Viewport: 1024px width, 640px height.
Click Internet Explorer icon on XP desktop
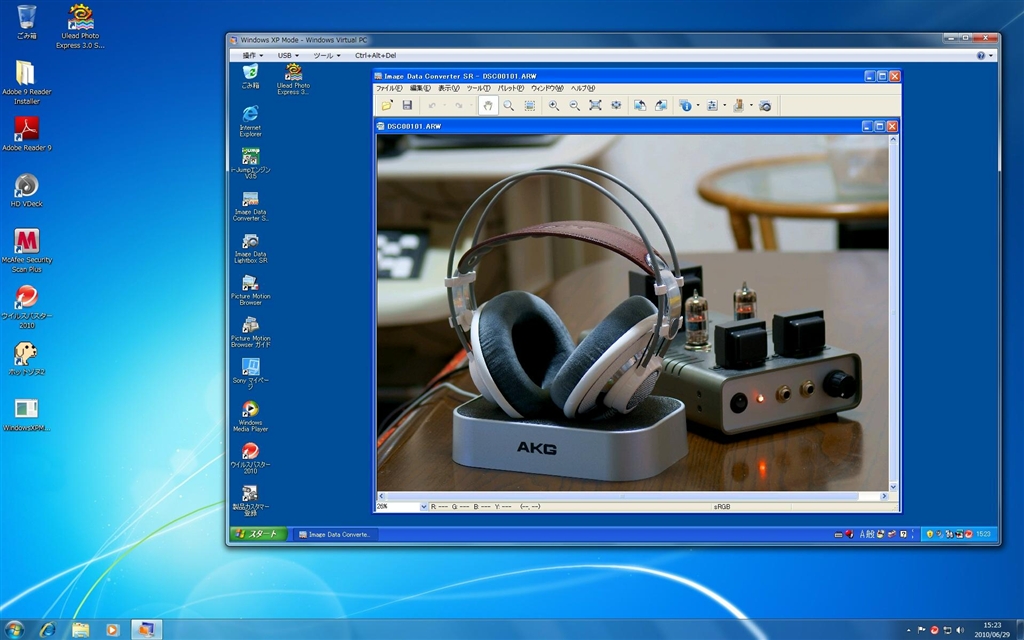coord(250,121)
